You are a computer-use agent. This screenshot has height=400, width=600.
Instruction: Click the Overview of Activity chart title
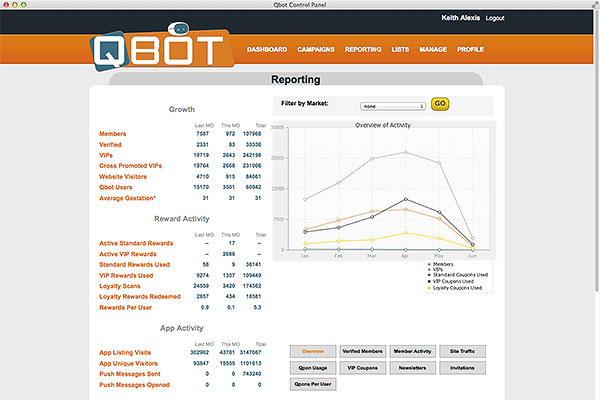click(x=383, y=125)
